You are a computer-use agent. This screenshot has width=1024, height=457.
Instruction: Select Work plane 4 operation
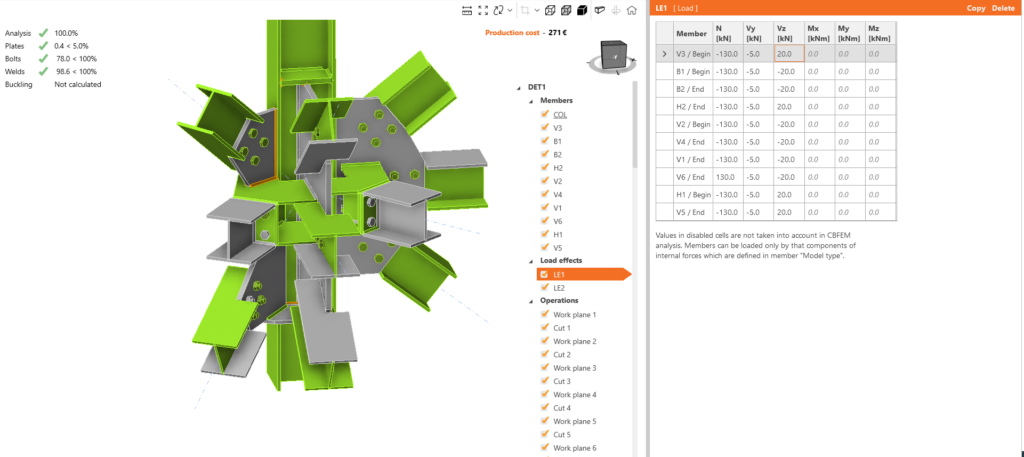click(575, 394)
